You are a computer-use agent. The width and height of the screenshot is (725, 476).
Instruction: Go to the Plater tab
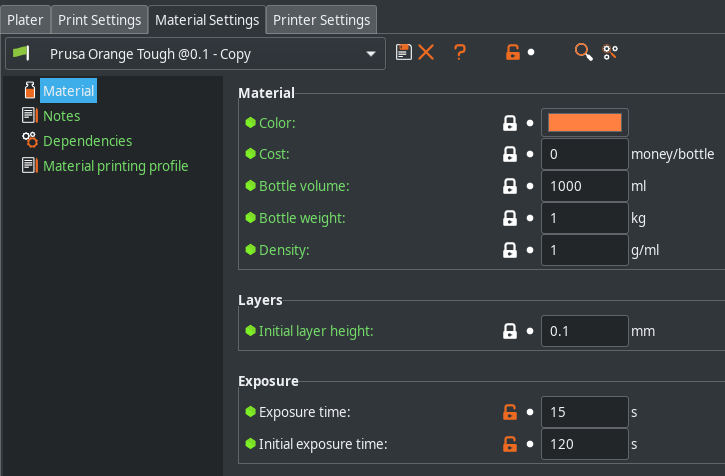(x=25, y=19)
